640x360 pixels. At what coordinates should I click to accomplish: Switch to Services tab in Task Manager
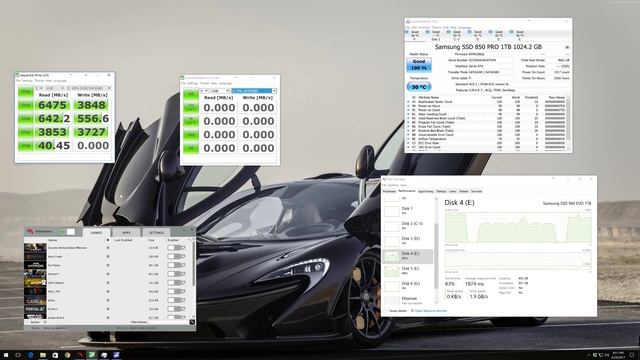[x=476, y=191]
